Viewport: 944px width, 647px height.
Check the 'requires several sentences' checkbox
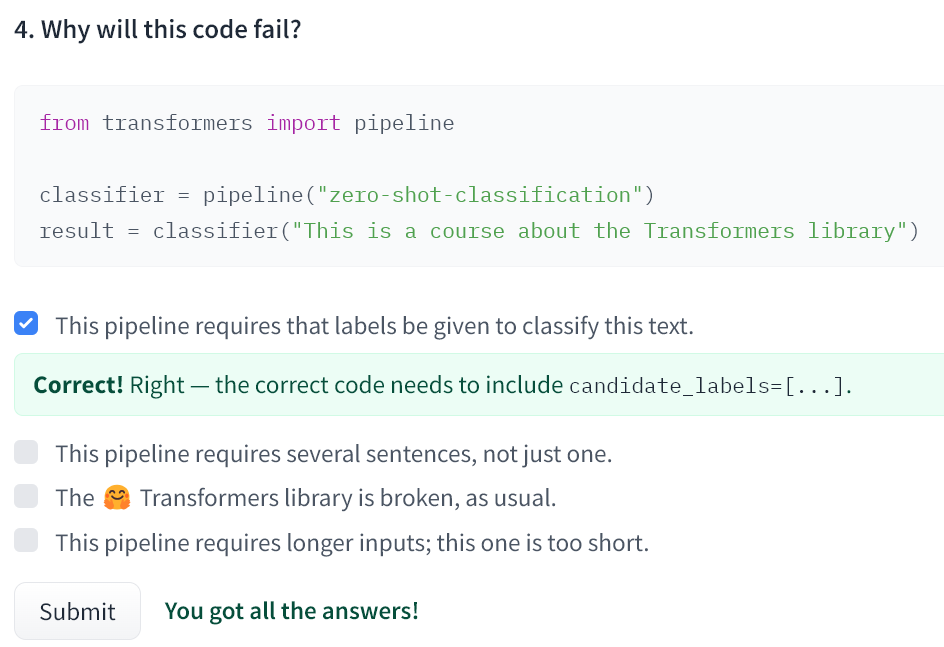(x=27, y=453)
